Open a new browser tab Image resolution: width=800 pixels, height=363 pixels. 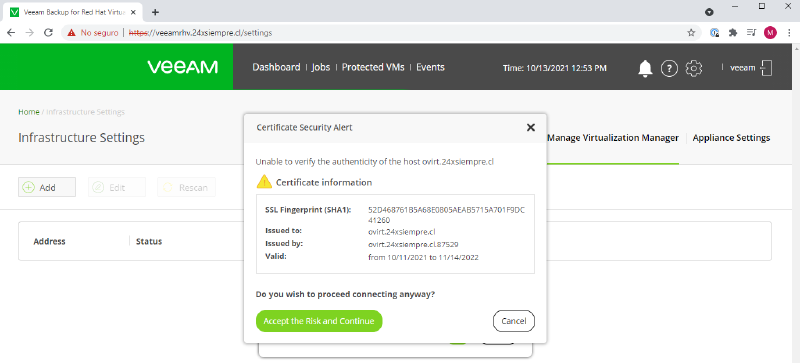click(156, 12)
